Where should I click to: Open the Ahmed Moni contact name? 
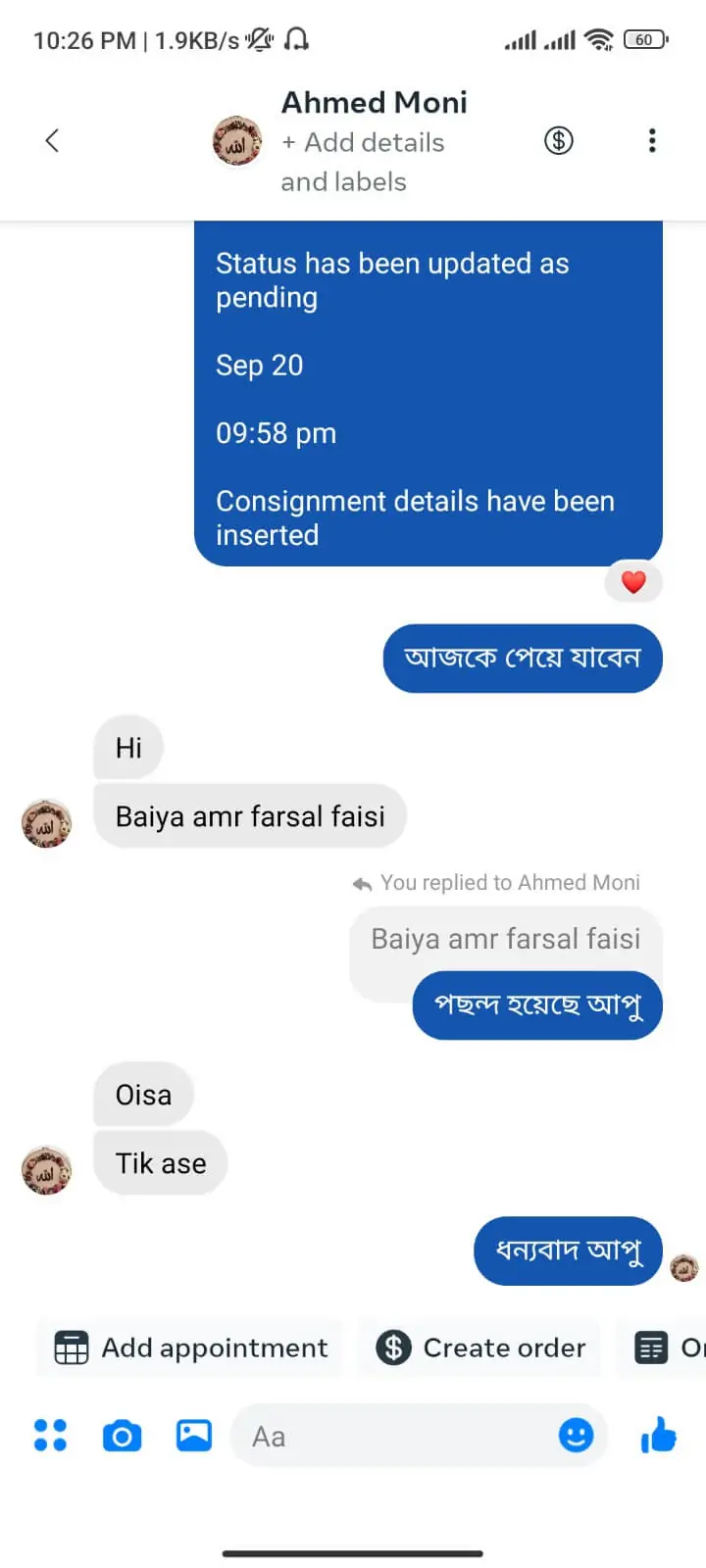click(x=374, y=102)
